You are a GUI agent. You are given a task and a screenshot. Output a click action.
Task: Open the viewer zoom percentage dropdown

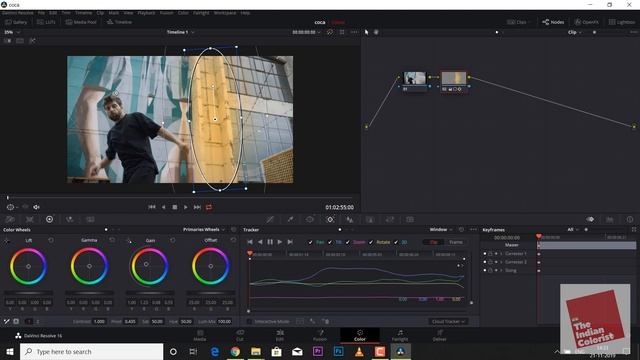point(12,32)
